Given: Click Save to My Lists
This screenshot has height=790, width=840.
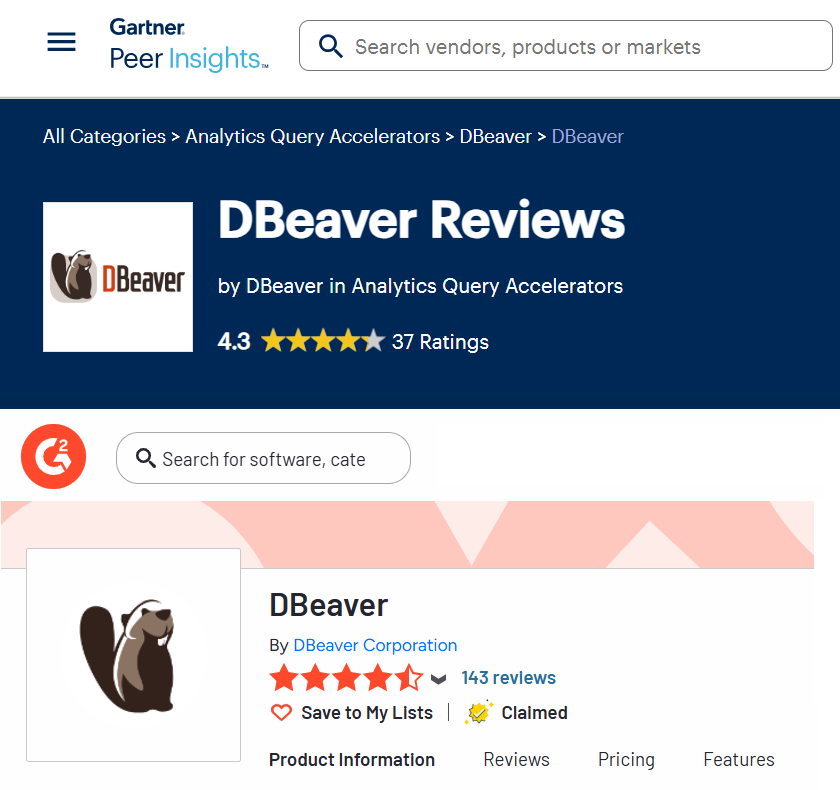Looking at the screenshot, I should tap(367, 713).
